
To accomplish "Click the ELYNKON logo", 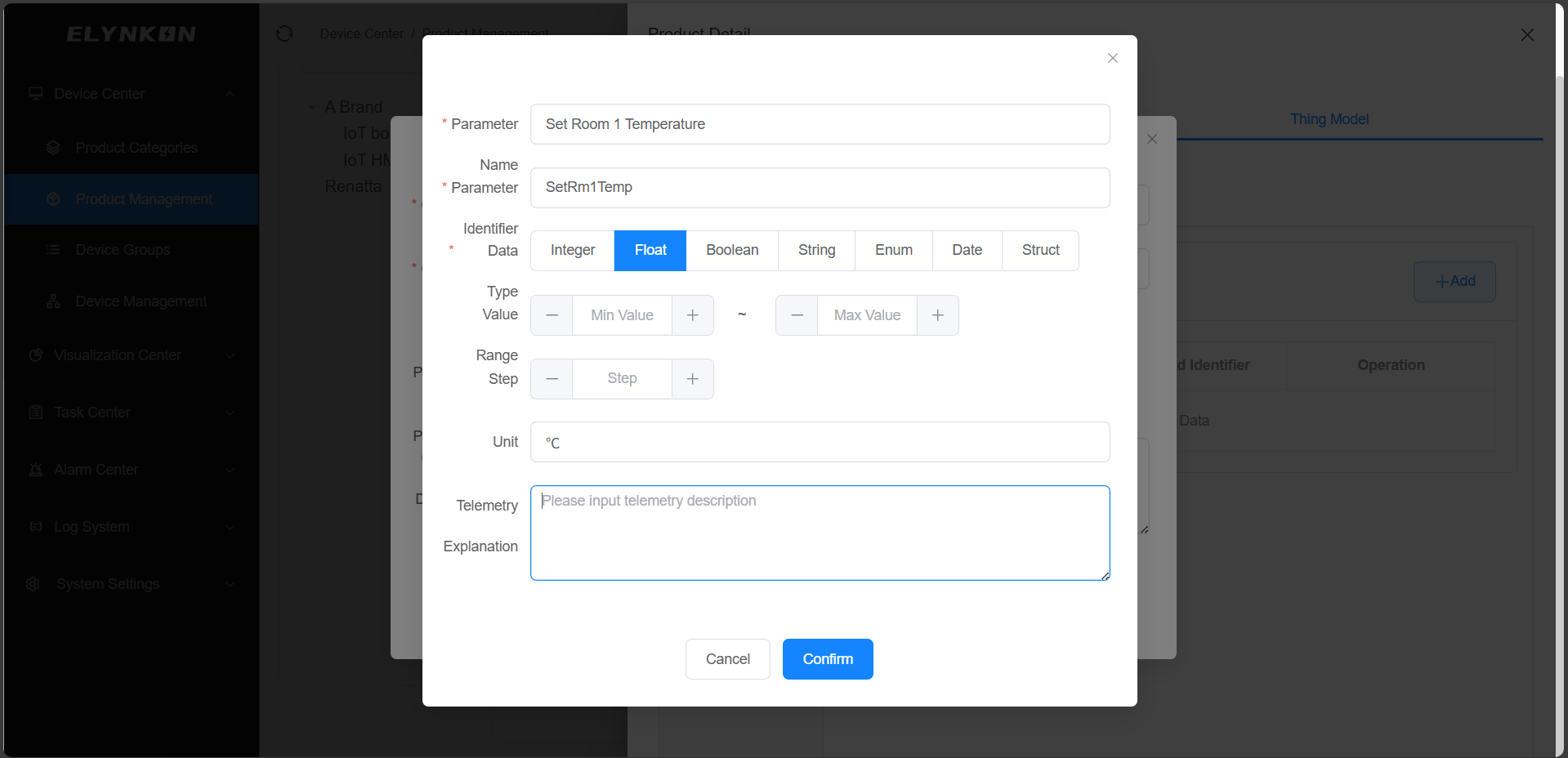I will [132, 34].
